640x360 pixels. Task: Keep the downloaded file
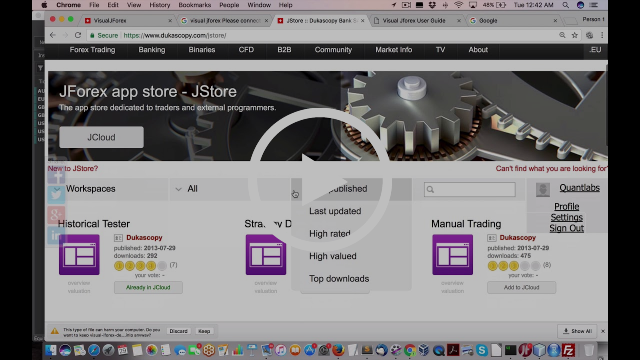pos(204,331)
